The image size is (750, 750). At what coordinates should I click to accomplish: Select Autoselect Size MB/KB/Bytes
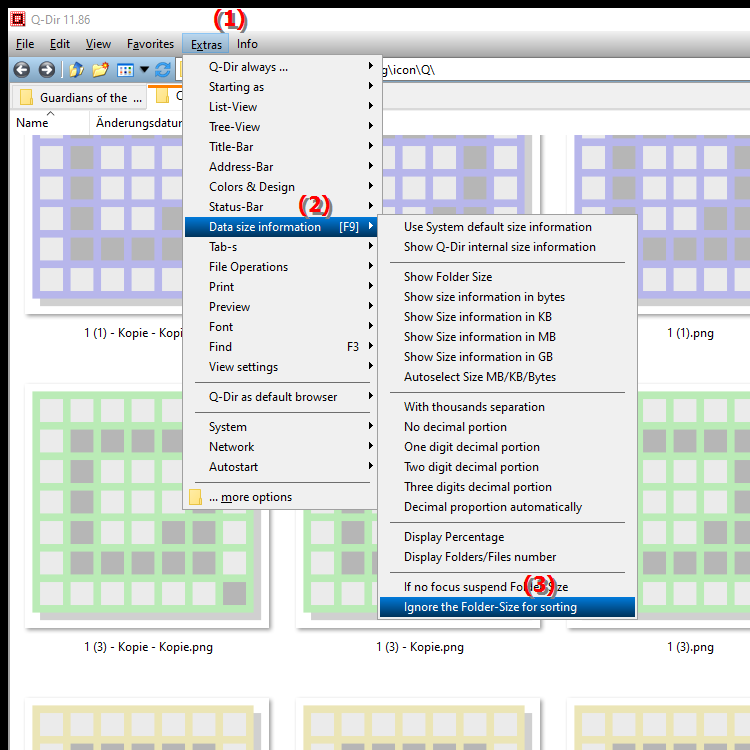[507, 377]
